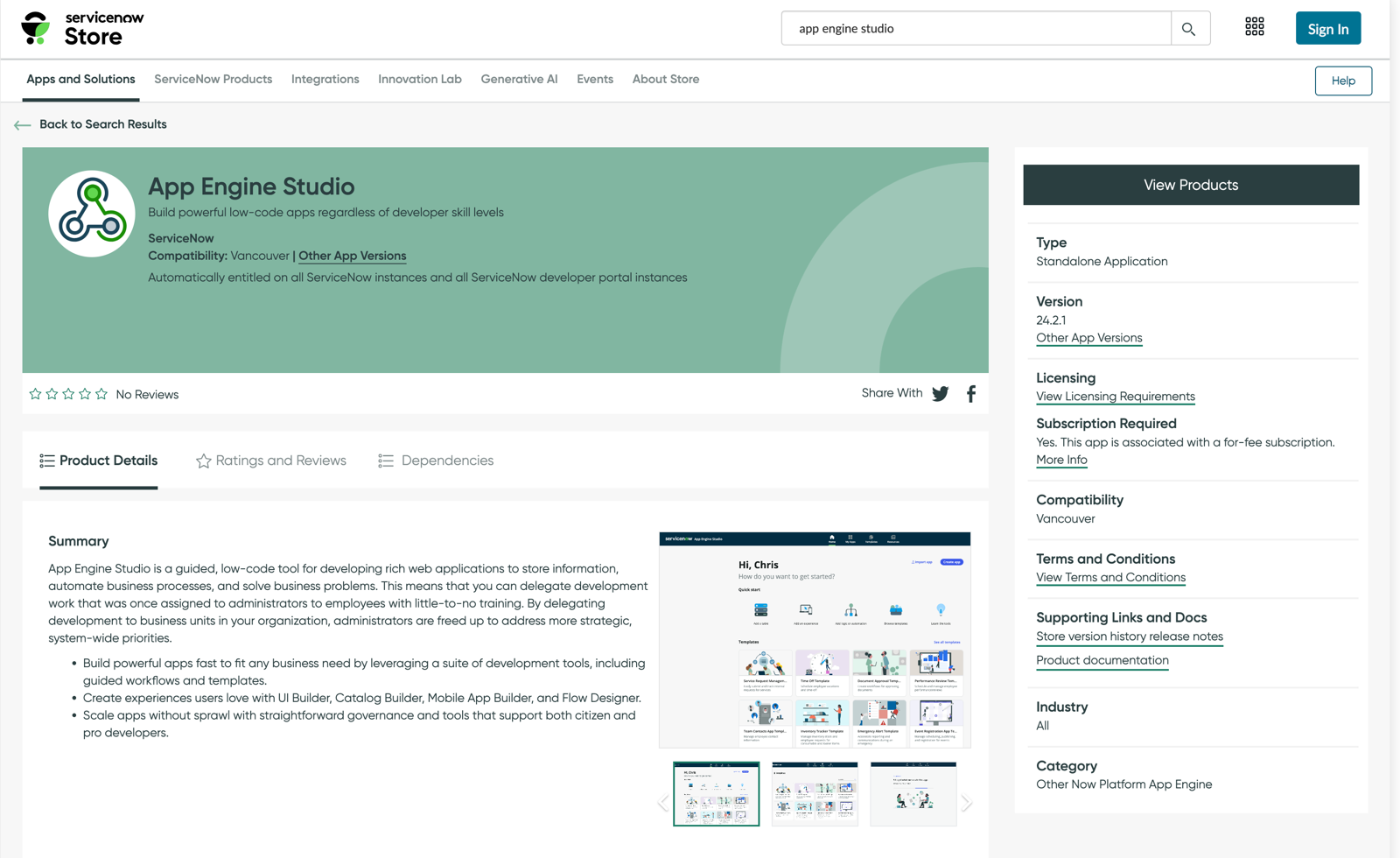
Task: Show previous screenshot with left chevron
Action: [x=664, y=802]
